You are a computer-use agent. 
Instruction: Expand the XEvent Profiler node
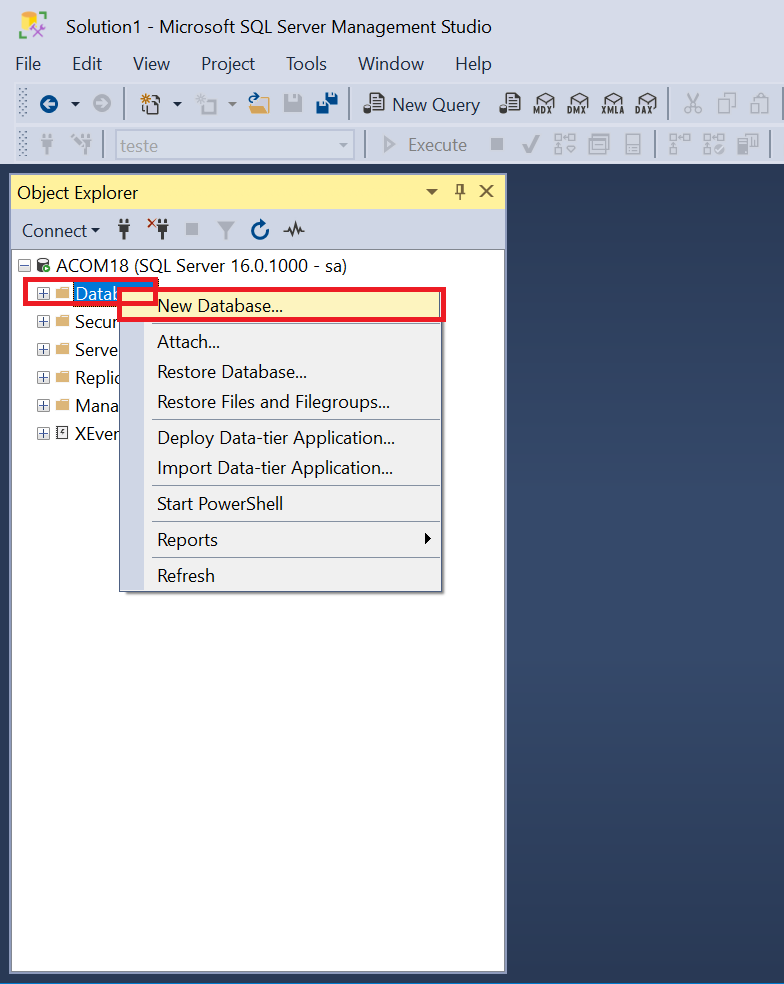43,433
